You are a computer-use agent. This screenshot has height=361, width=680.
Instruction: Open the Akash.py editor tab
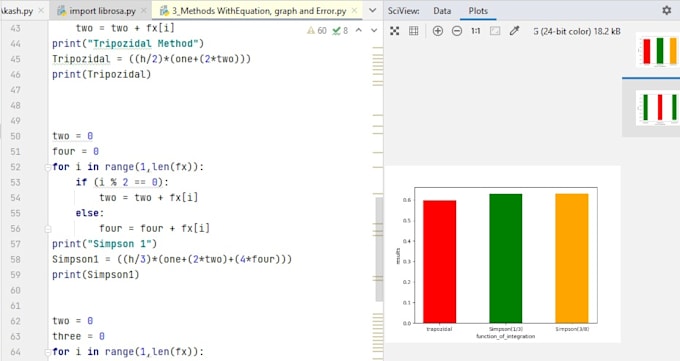(16, 11)
